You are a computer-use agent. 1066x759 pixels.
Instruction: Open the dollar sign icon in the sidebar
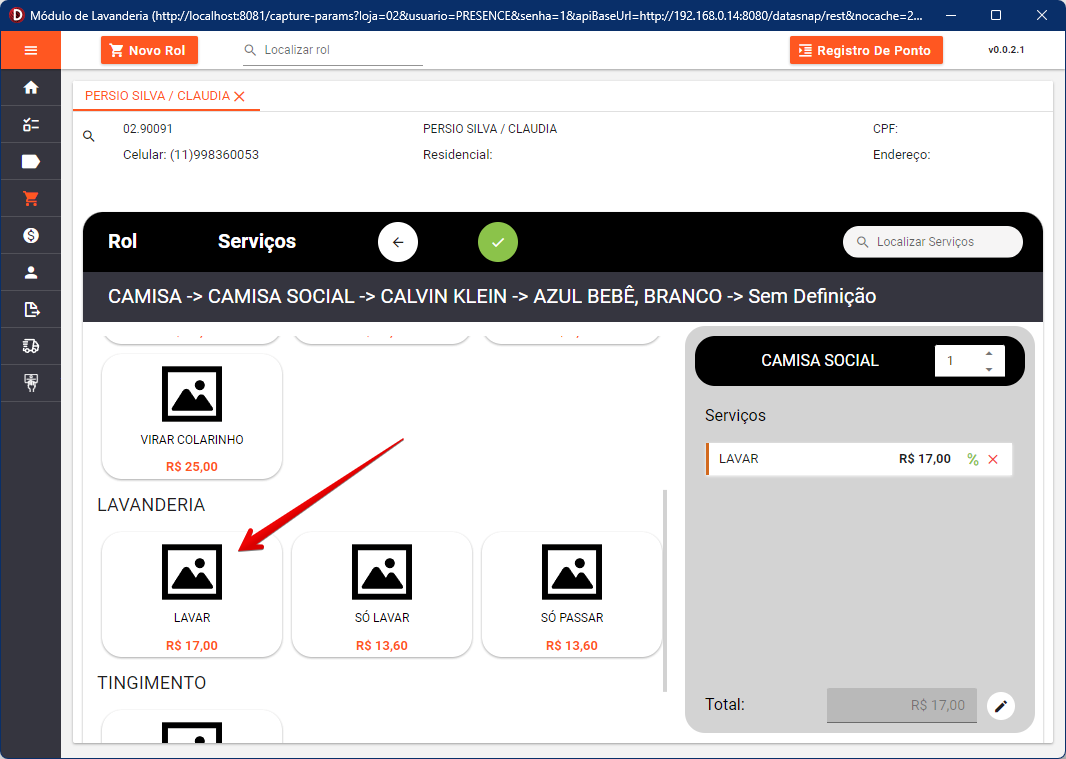(31, 235)
